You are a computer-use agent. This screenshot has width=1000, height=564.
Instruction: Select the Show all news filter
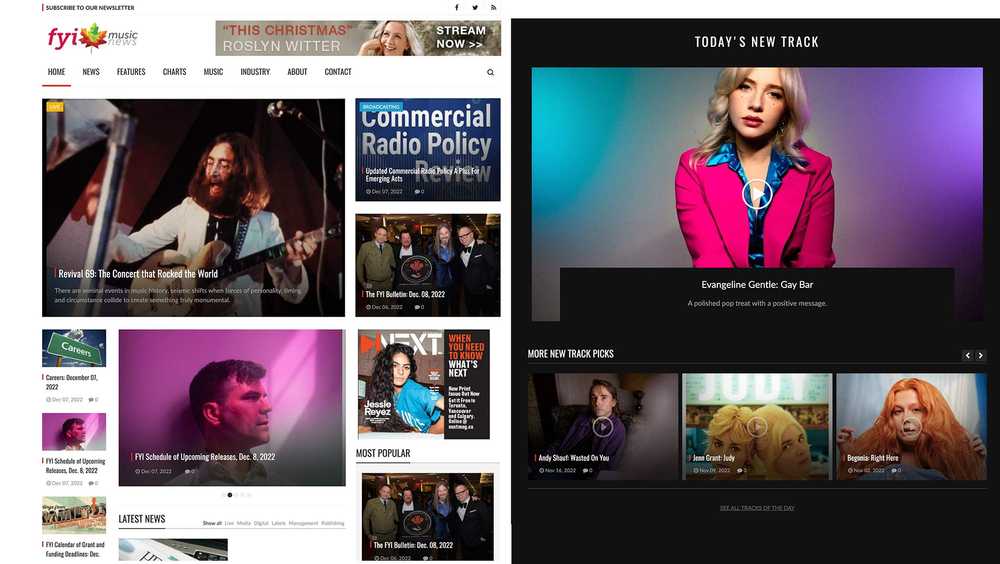coord(212,523)
